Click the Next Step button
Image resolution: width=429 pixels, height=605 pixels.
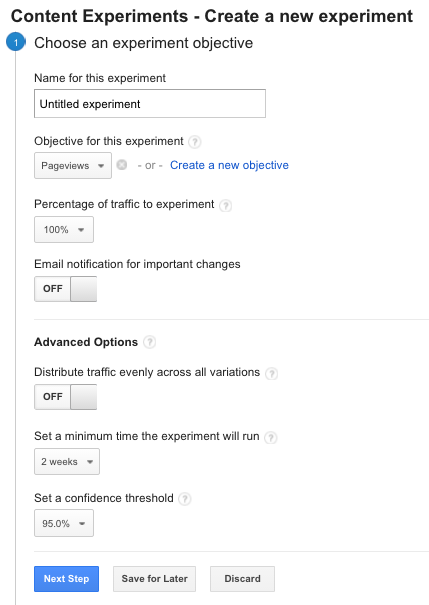pos(66,579)
